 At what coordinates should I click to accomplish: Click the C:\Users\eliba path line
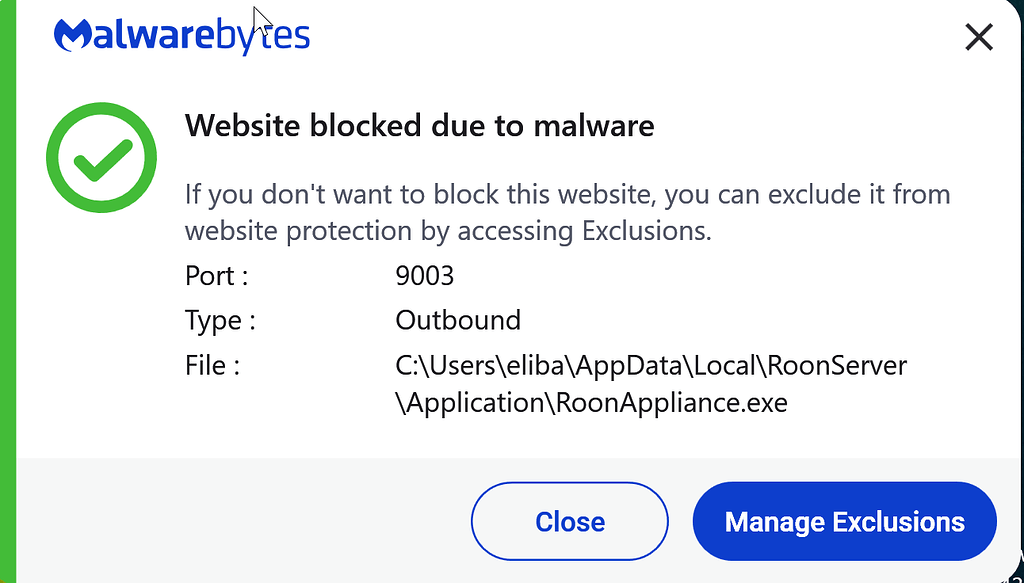click(x=651, y=366)
